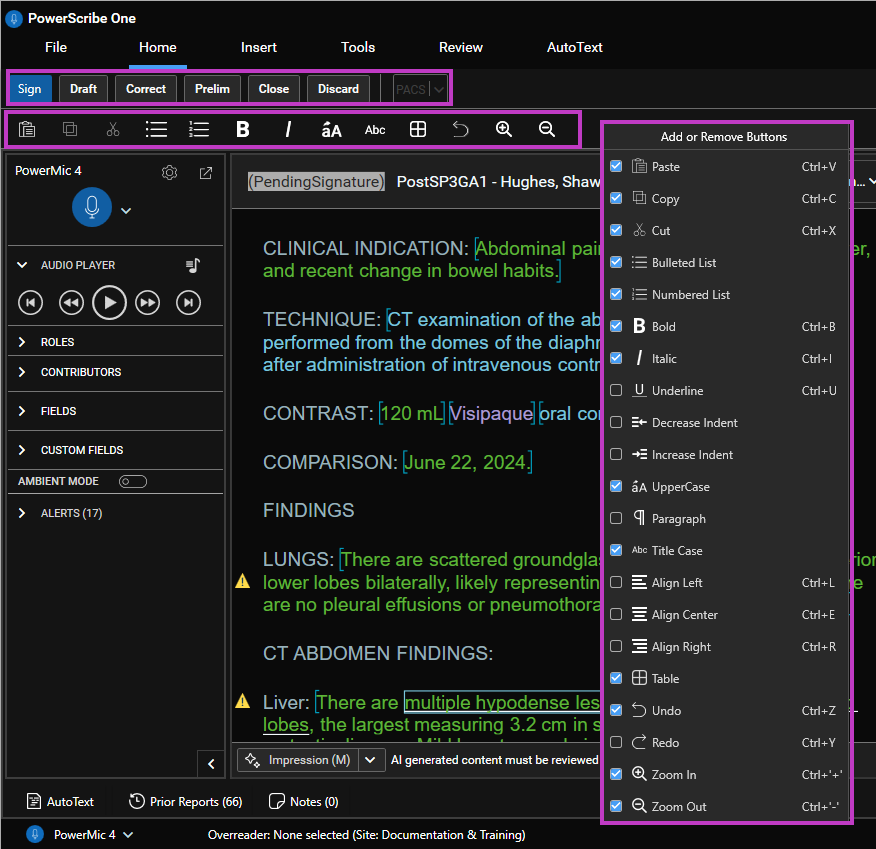
Task: Open the AutoText ribbon tab
Action: 574,47
